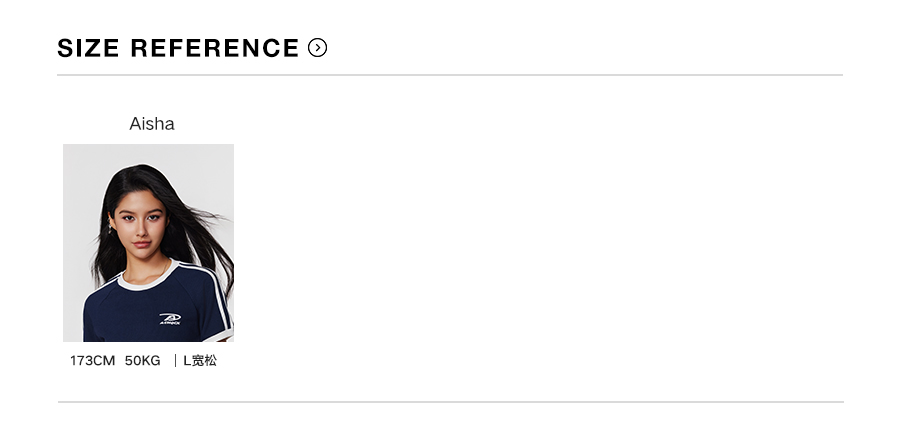Open the SIZE REFERENCE heading
The height and width of the screenshot is (427, 900).
pyautogui.click(x=178, y=48)
